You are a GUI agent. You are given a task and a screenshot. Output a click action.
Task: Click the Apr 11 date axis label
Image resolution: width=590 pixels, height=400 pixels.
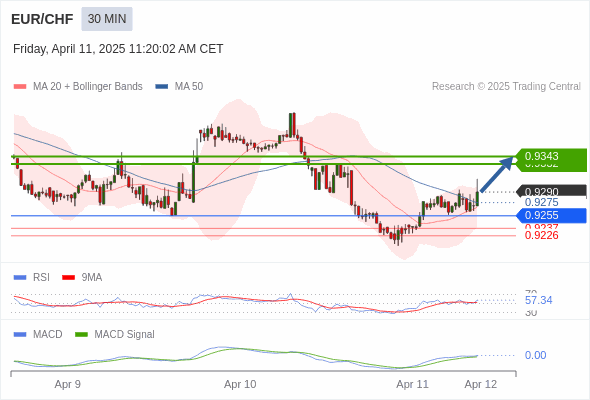412,384
